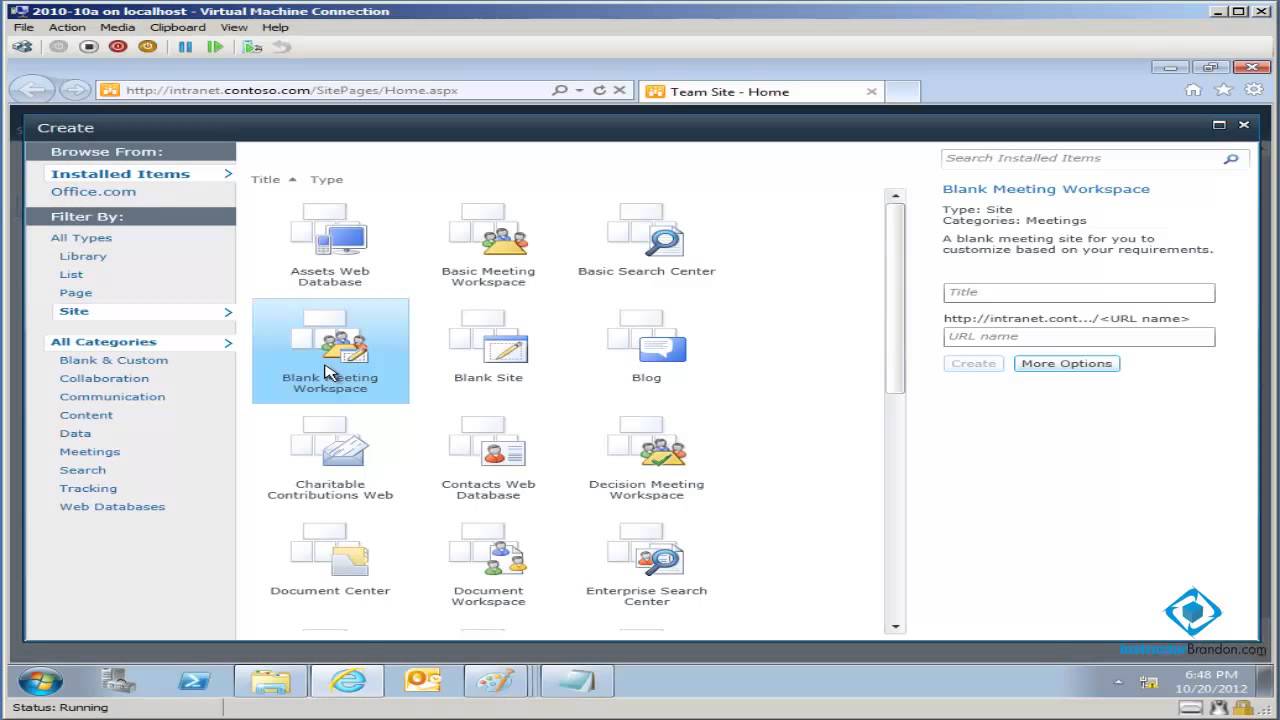This screenshot has width=1280, height=720.
Task: Select the Assets Web Database template icon
Action: (x=330, y=229)
